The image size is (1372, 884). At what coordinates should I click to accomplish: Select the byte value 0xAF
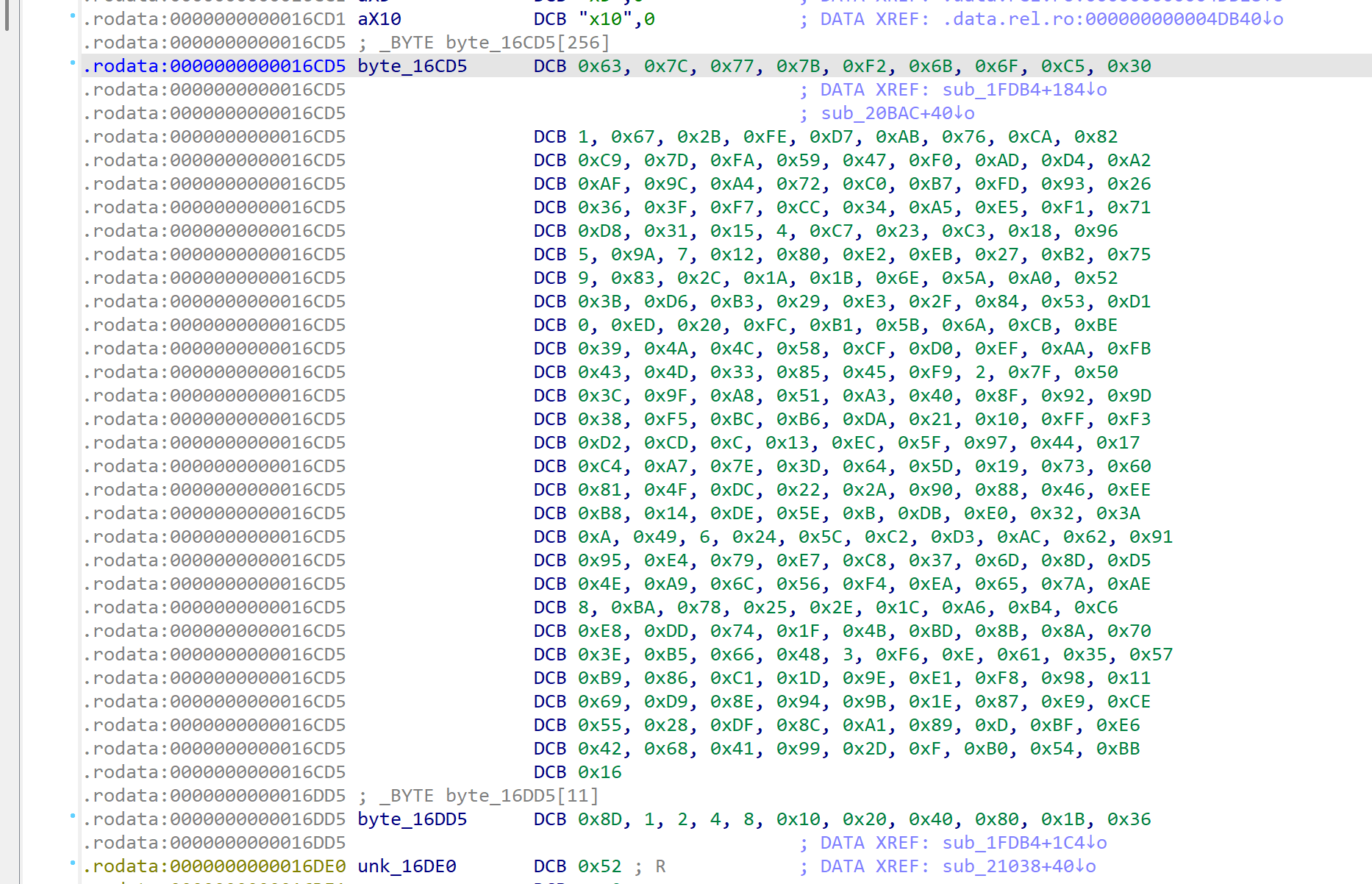point(600,184)
